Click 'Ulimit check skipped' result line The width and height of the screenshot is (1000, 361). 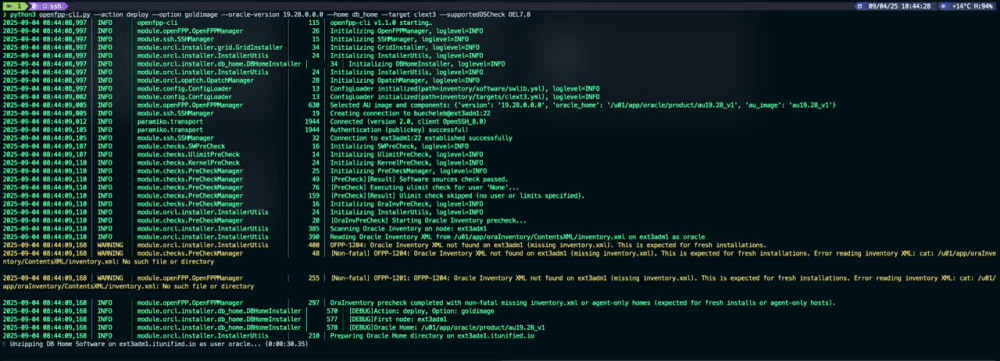pos(457,196)
